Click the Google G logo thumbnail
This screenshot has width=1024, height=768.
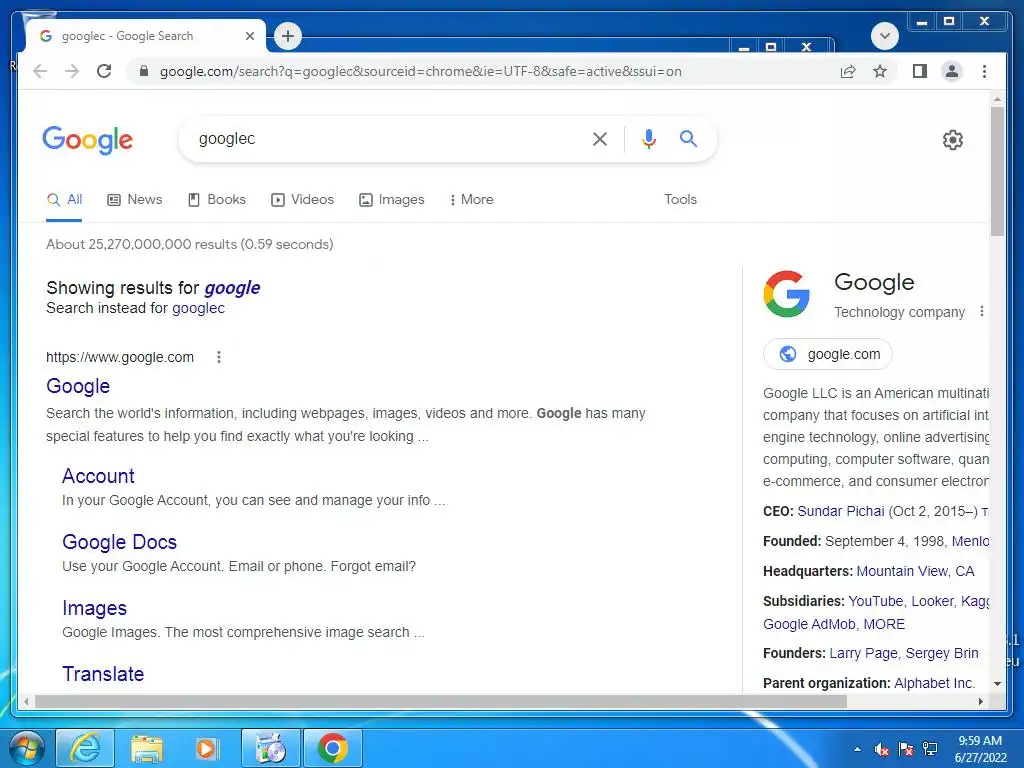[786, 294]
